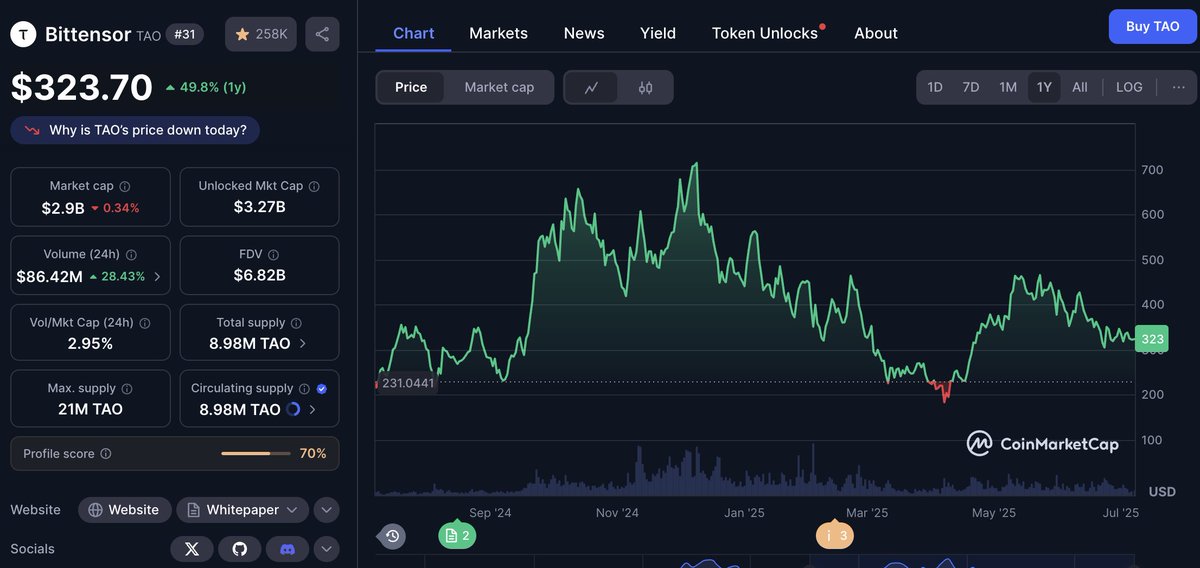The height and width of the screenshot is (568, 1200).
Task: Click the Profile score info icon
Action: [x=106, y=454]
